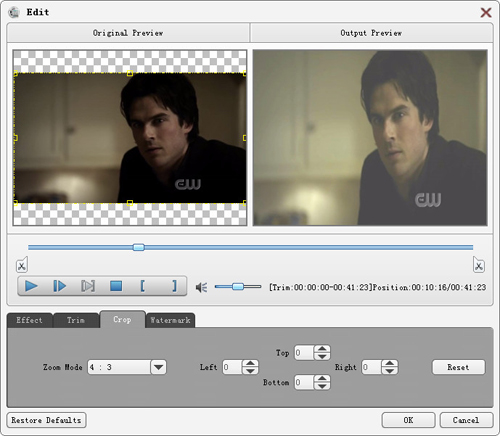
Task: Stop the video playback
Action: 116,286
